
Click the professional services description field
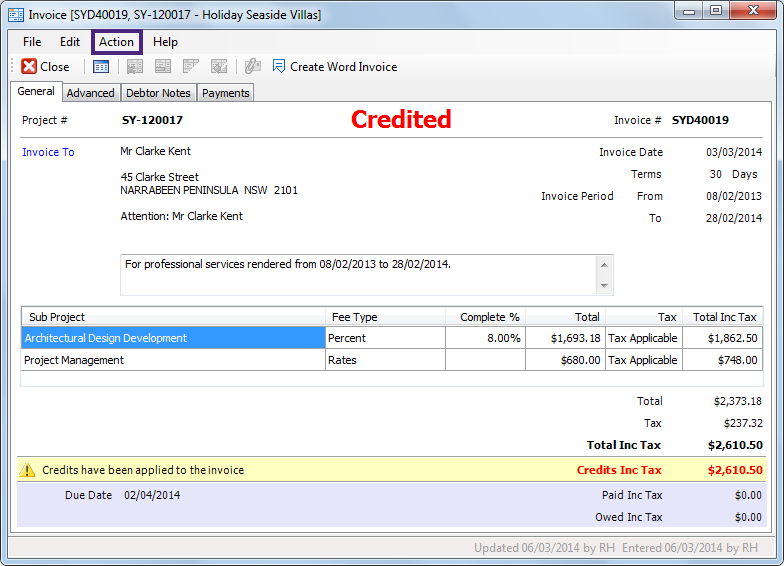click(x=358, y=274)
